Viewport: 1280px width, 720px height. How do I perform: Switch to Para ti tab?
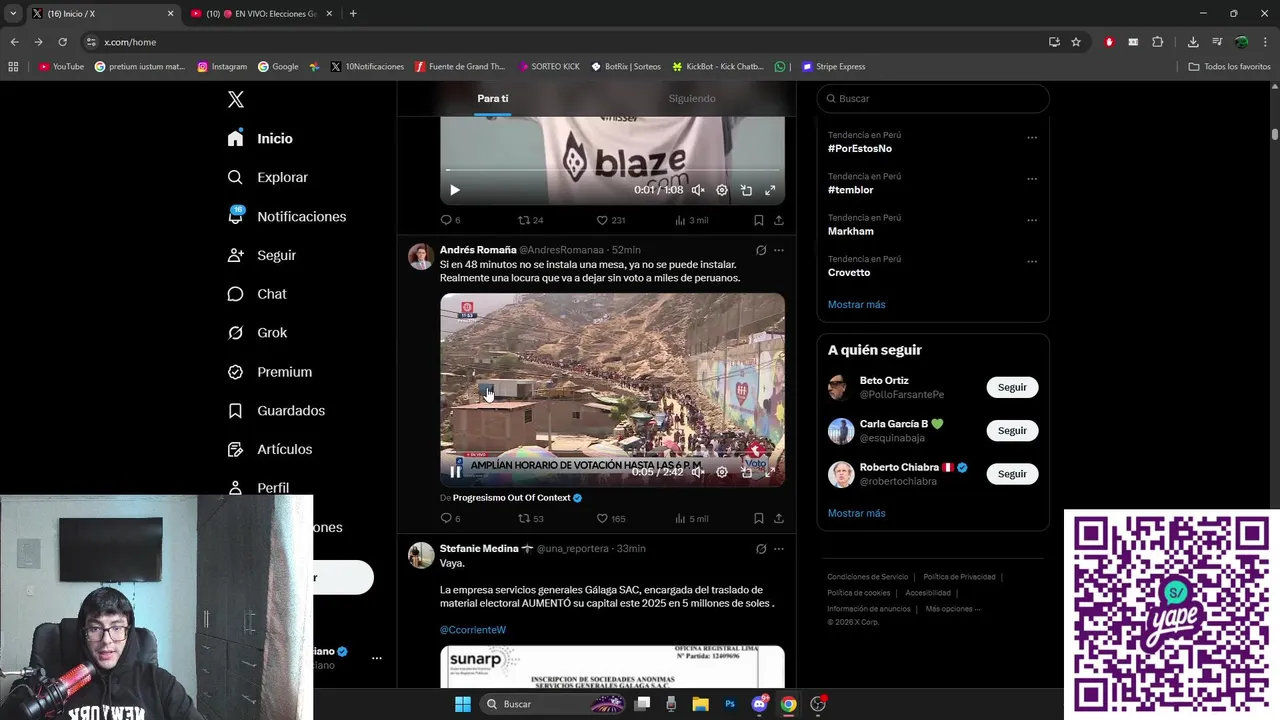coord(493,98)
